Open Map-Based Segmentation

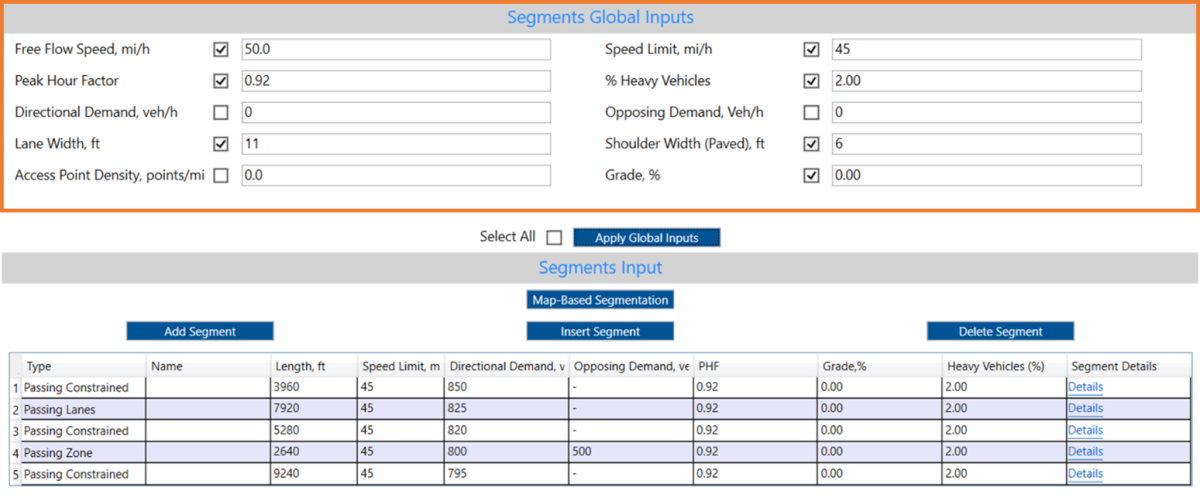tap(600, 300)
